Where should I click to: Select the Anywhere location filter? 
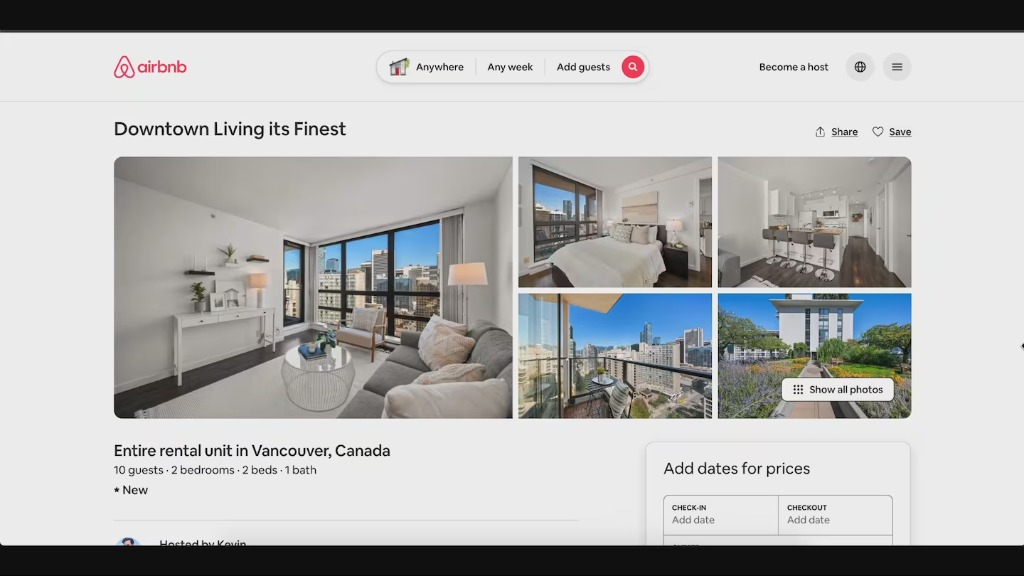pyautogui.click(x=440, y=67)
